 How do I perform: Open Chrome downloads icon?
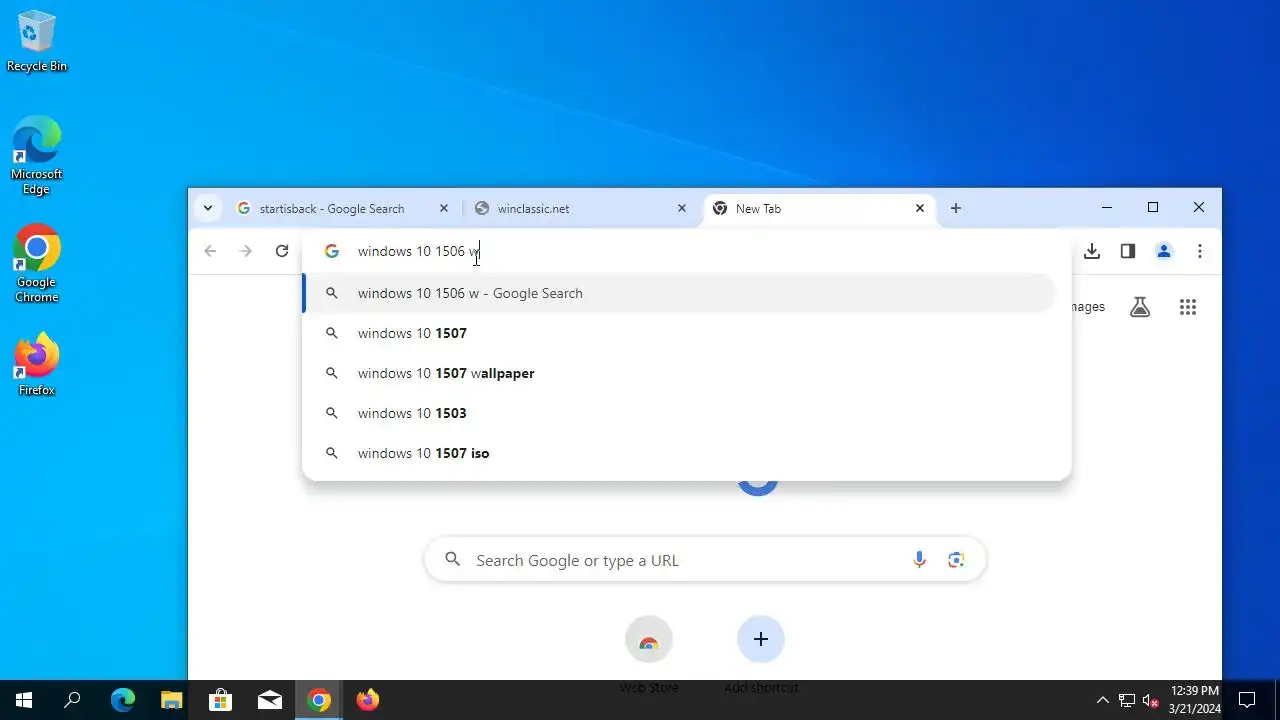coord(1092,251)
